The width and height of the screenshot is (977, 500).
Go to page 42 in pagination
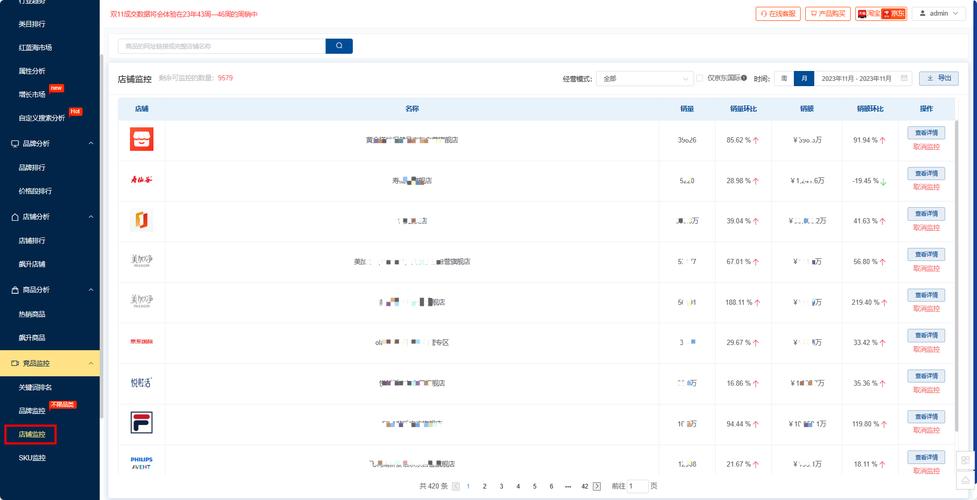[x=584, y=486]
